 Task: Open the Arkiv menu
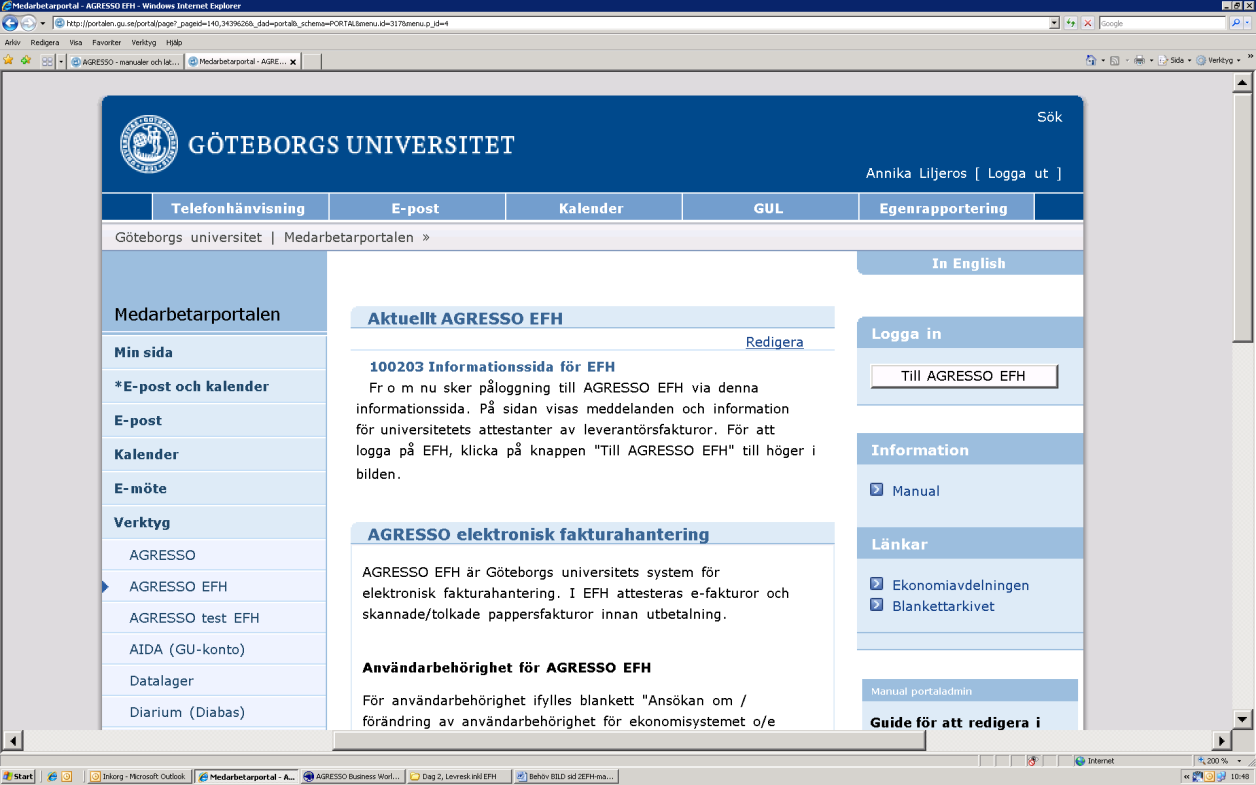(12, 43)
